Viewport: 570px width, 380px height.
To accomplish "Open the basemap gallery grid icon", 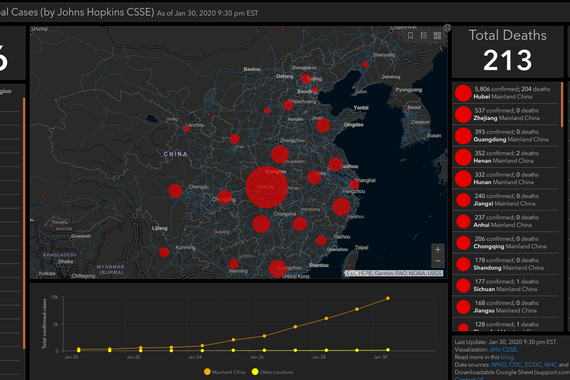I will pos(437,35).
